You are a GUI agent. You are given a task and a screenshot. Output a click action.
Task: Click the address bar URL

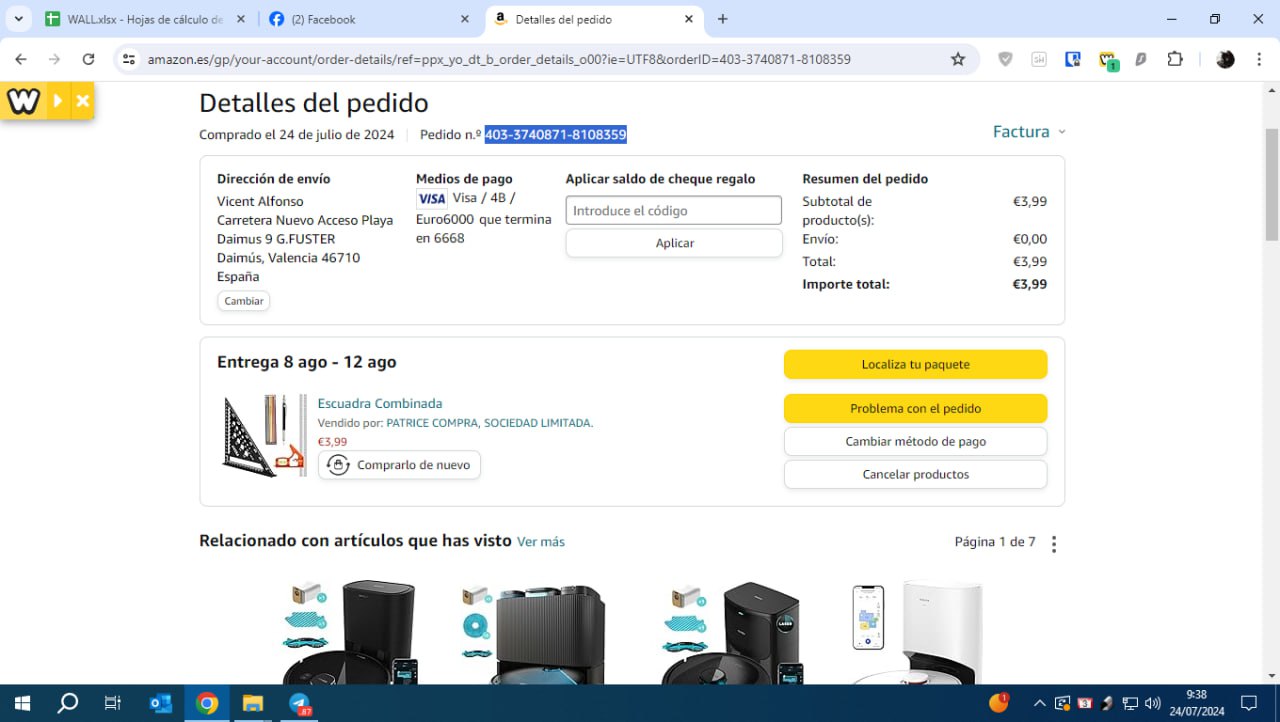click(499, 59)
